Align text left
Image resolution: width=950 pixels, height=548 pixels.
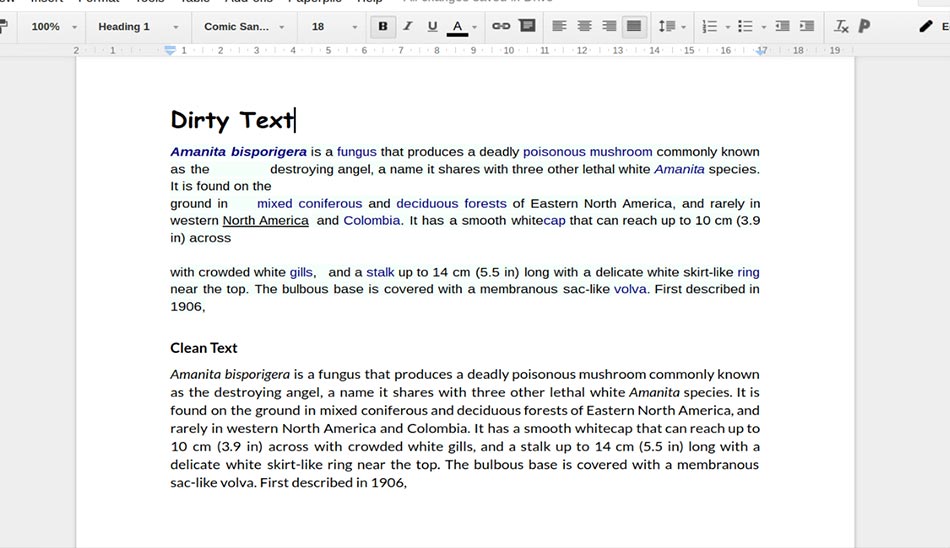pyautogui.click(x=559, y=26)
